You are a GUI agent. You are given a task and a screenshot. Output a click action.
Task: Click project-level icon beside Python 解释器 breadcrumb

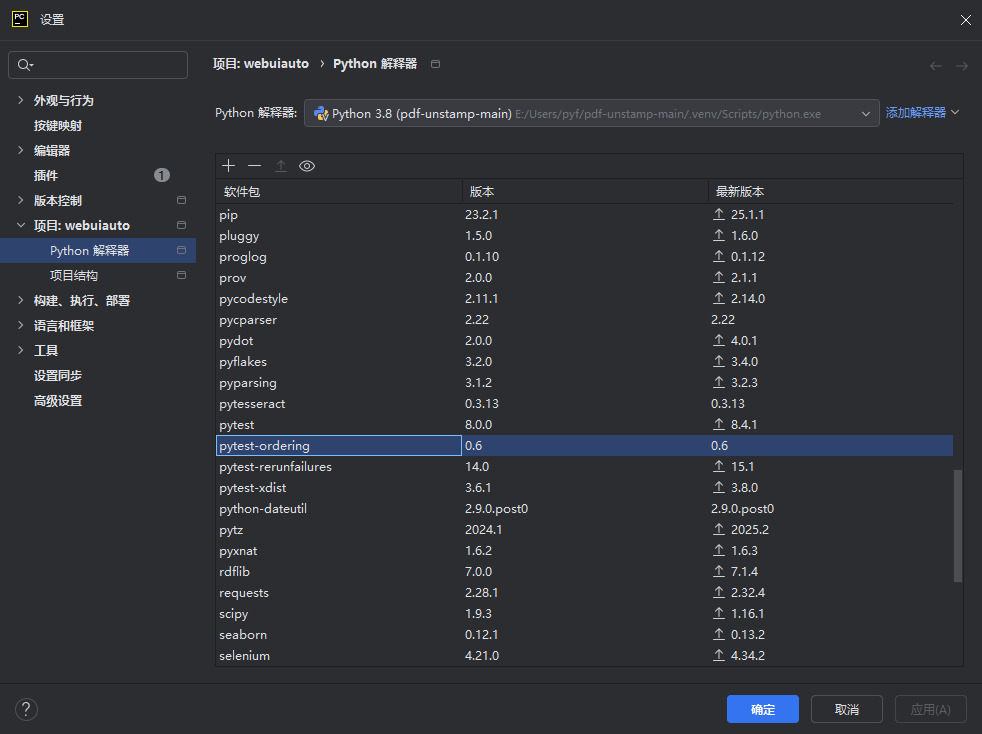[435, 64]
